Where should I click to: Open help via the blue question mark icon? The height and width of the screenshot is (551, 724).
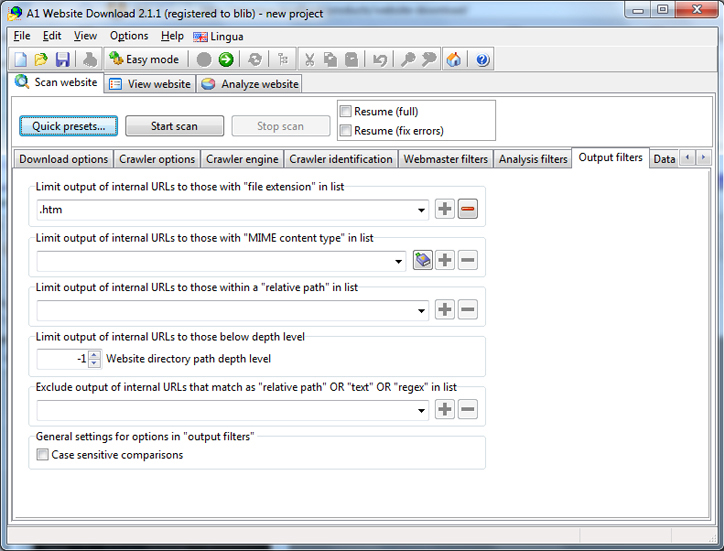[x=483, y=60]
